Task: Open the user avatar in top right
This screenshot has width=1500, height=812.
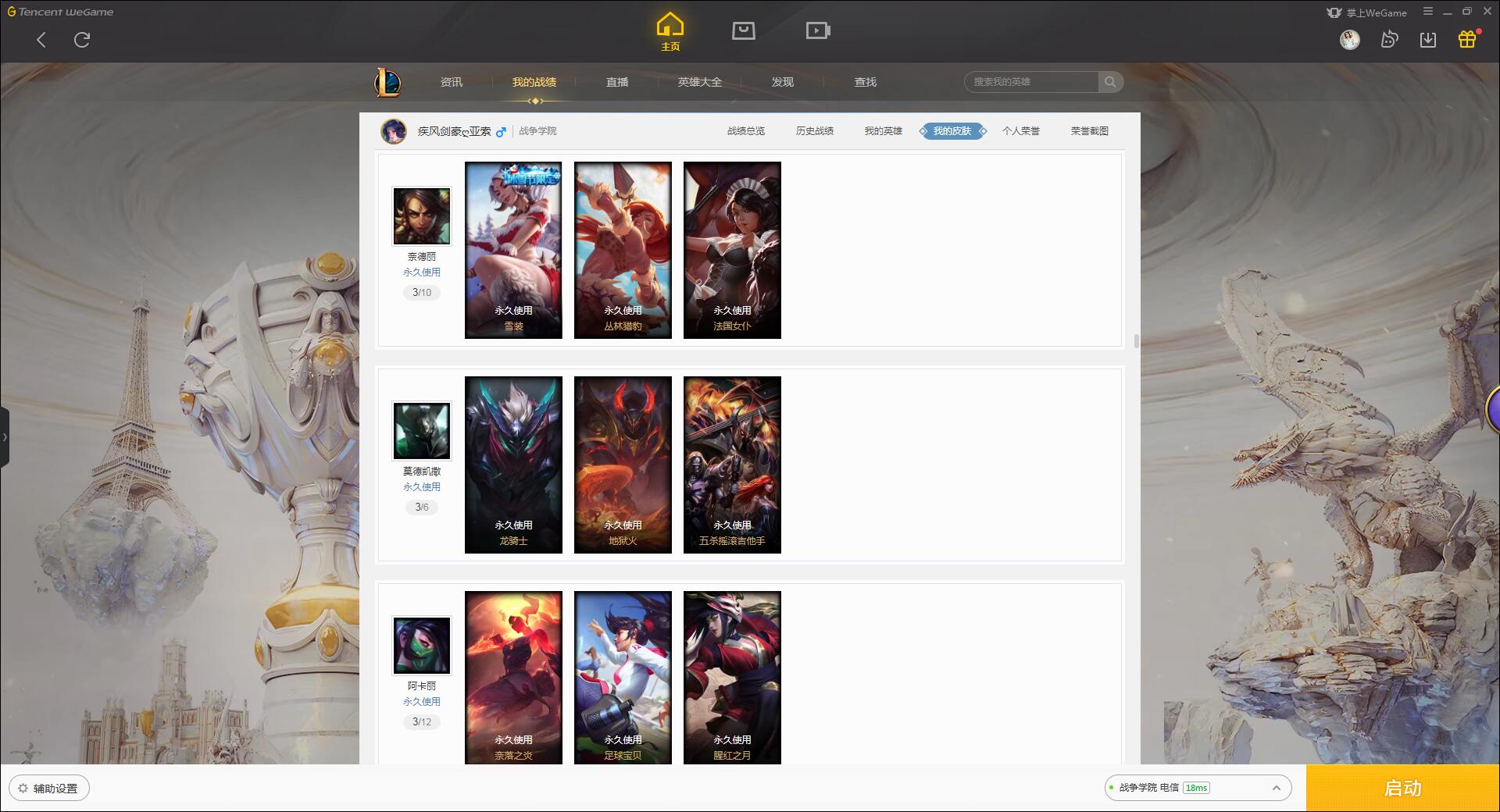Action: 1349,40
